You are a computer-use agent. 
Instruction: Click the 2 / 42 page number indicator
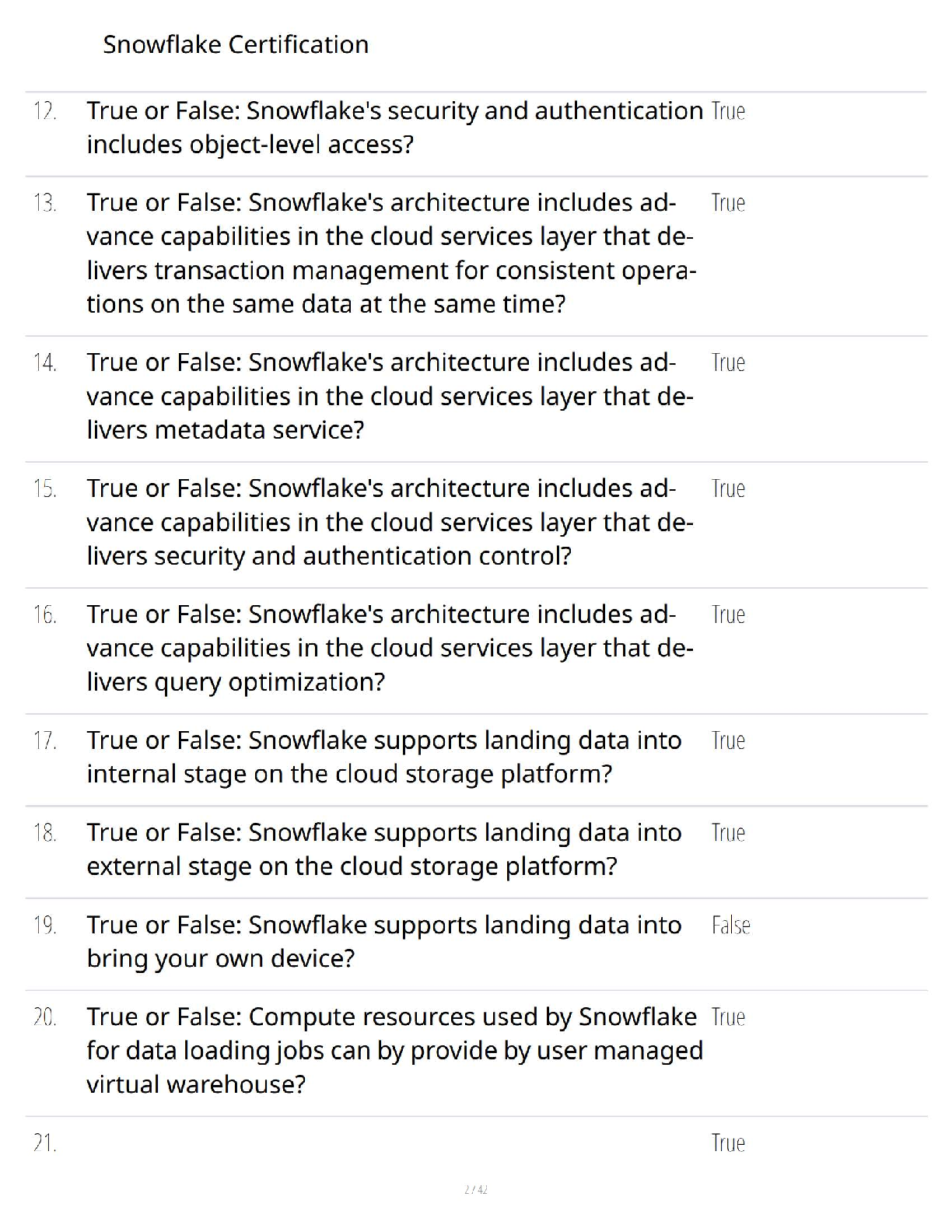point(475,1189)
